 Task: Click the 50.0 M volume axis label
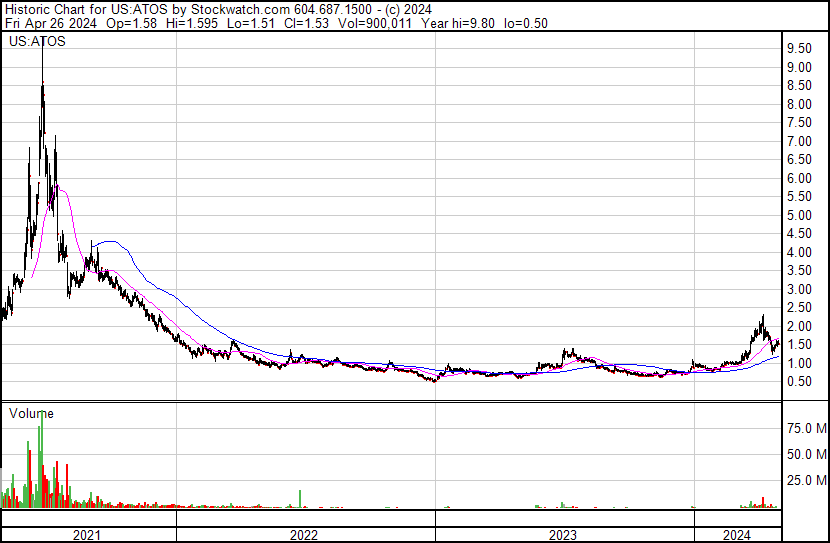point(805,455)
